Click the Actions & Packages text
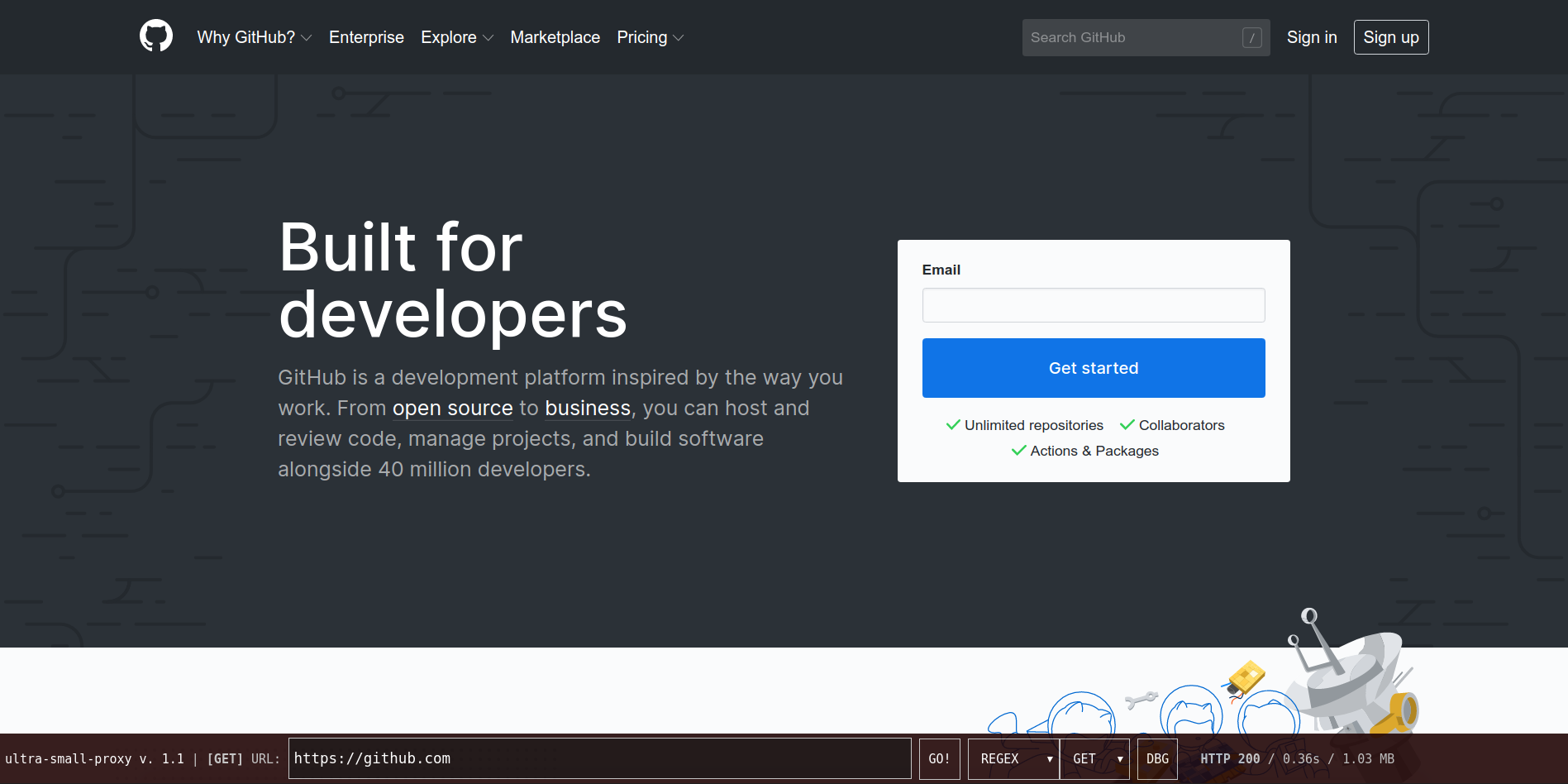The image size is (1568, 784). [1094, 451]
